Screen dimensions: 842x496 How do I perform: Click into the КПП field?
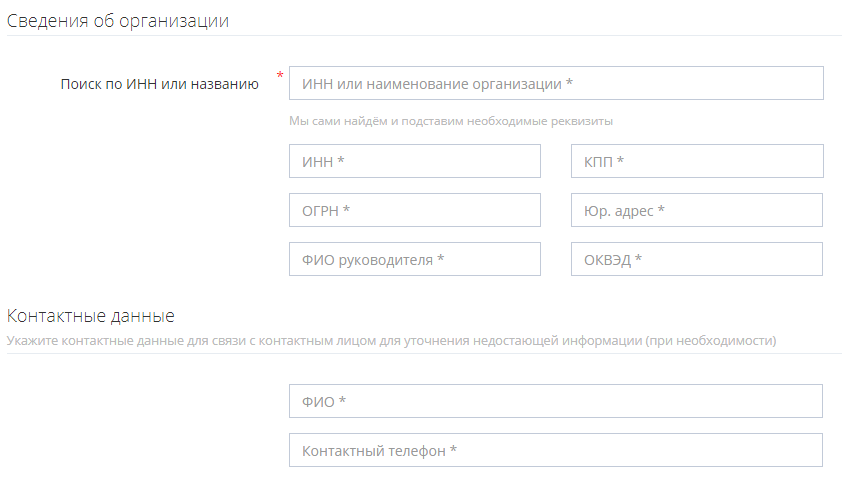coord(696,161)
